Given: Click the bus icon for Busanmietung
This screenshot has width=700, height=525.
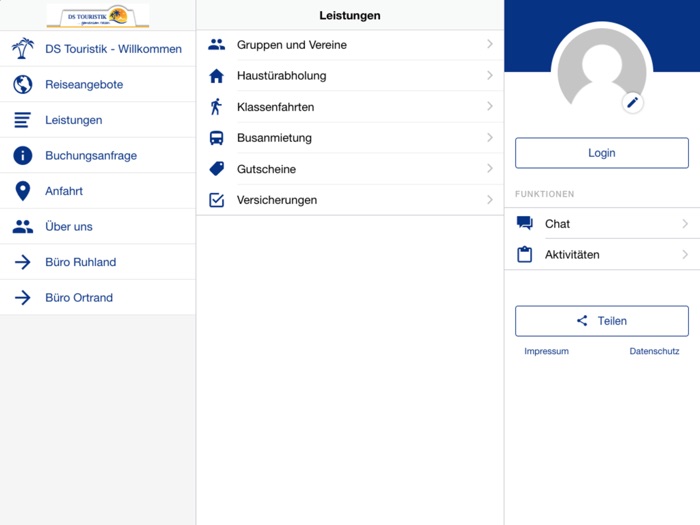Looking at the screenshot, I should (216, 138).
